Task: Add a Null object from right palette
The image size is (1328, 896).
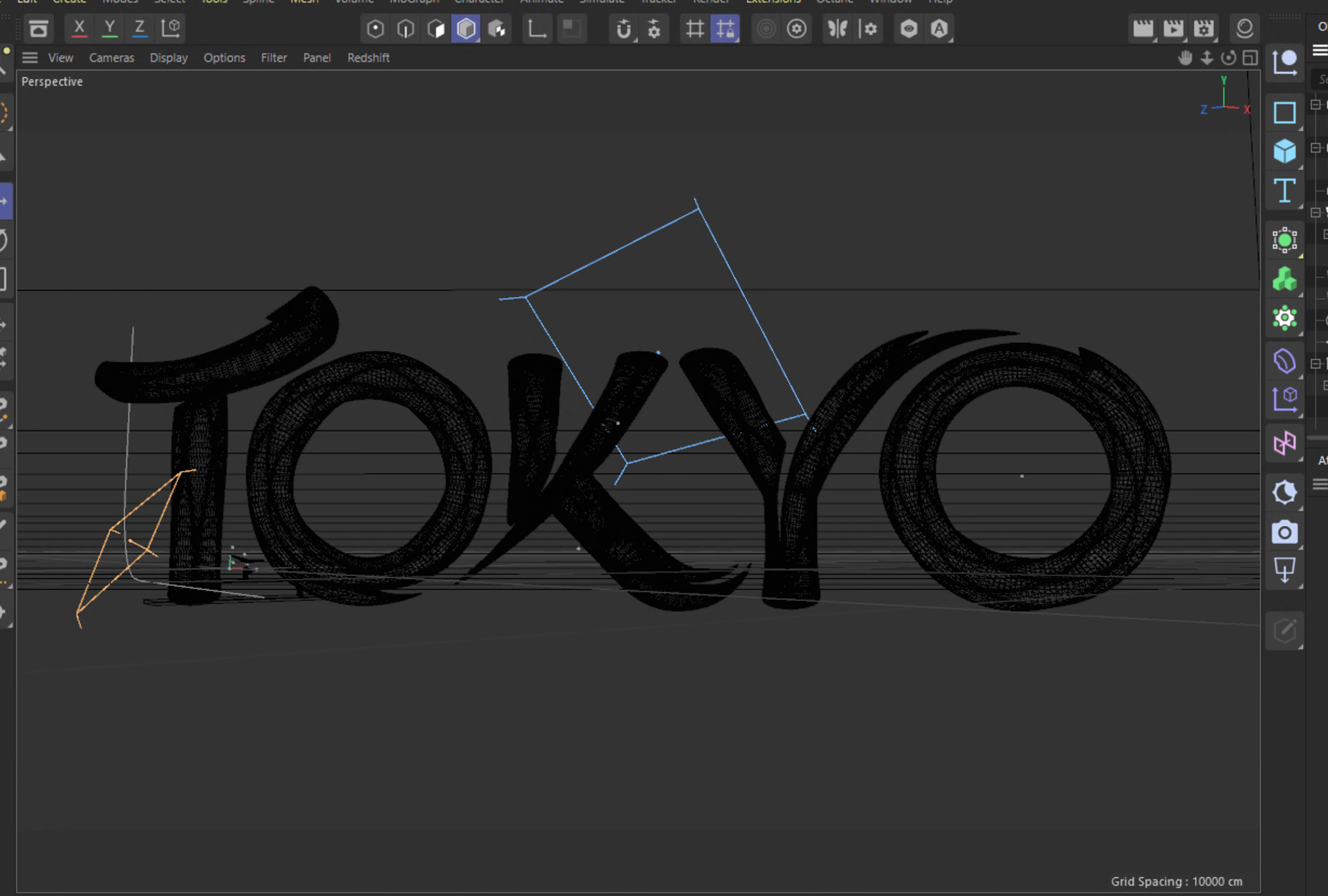Action: tap(1284, 62)
